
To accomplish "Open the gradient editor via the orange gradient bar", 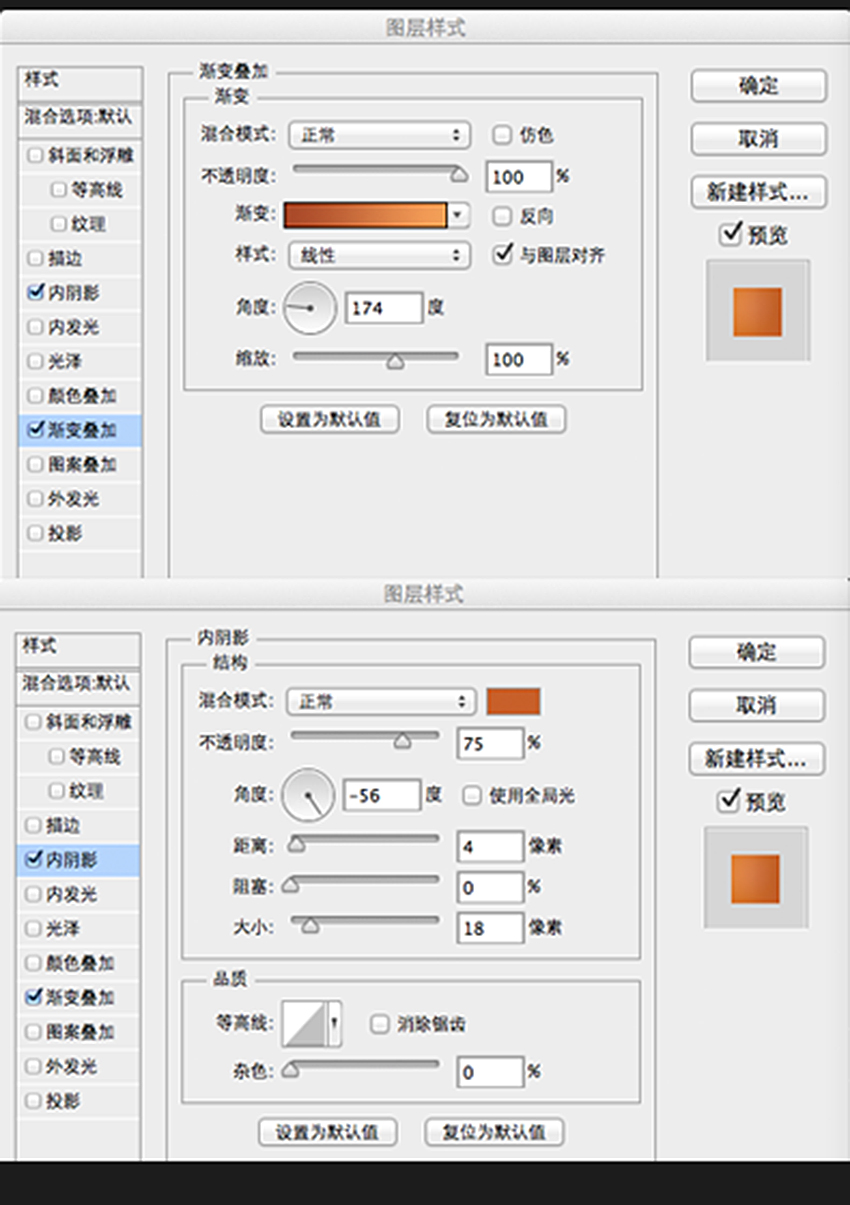I will click(365, 215).
